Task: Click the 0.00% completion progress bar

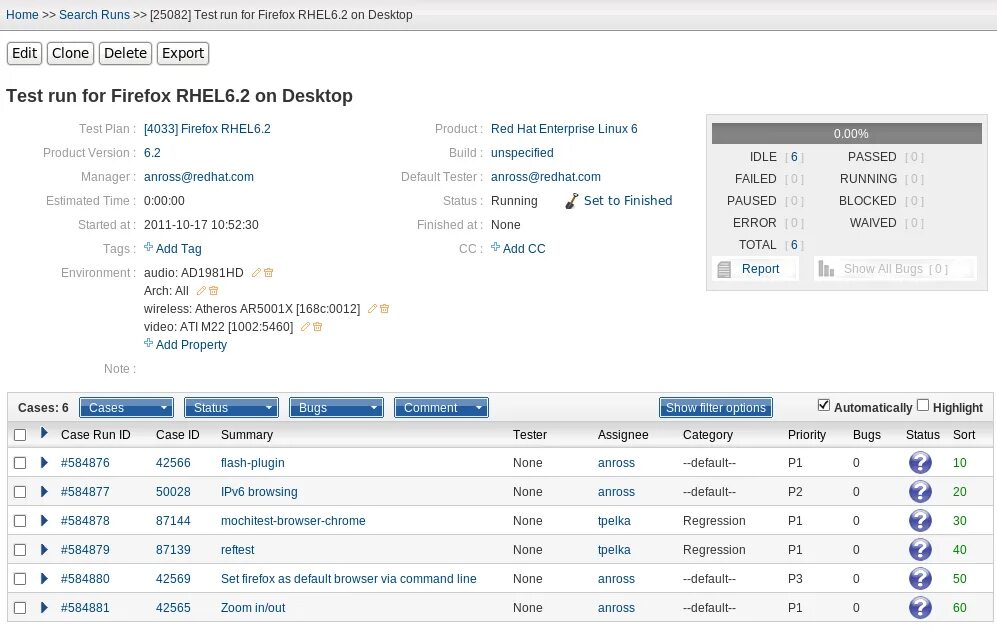Action: (847, 134)
